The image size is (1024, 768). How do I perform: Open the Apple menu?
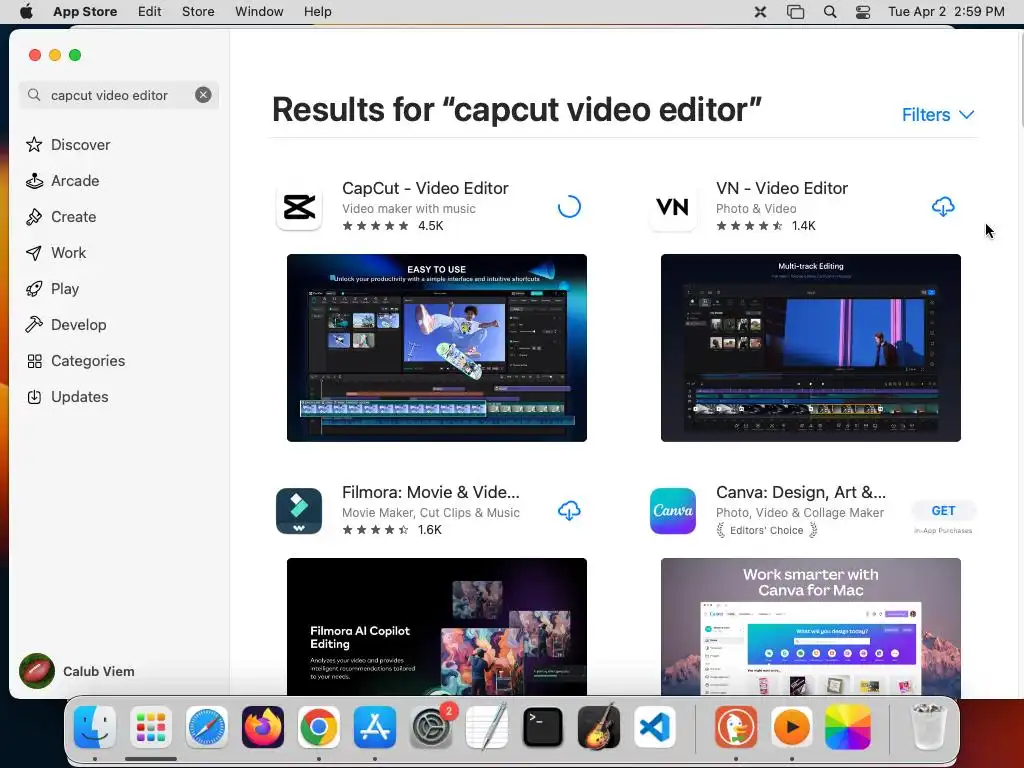pos(26,12)
